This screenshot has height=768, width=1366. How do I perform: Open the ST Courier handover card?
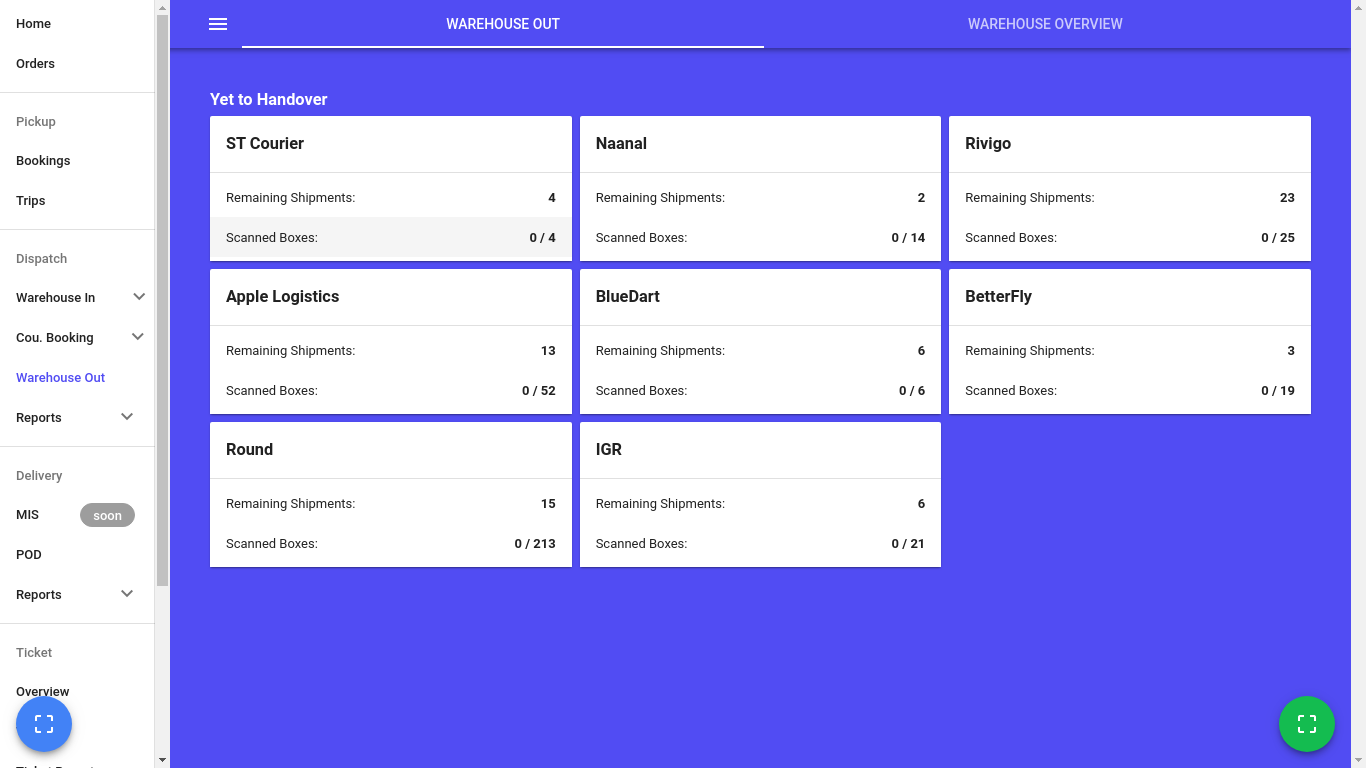[x=390, y=144]
